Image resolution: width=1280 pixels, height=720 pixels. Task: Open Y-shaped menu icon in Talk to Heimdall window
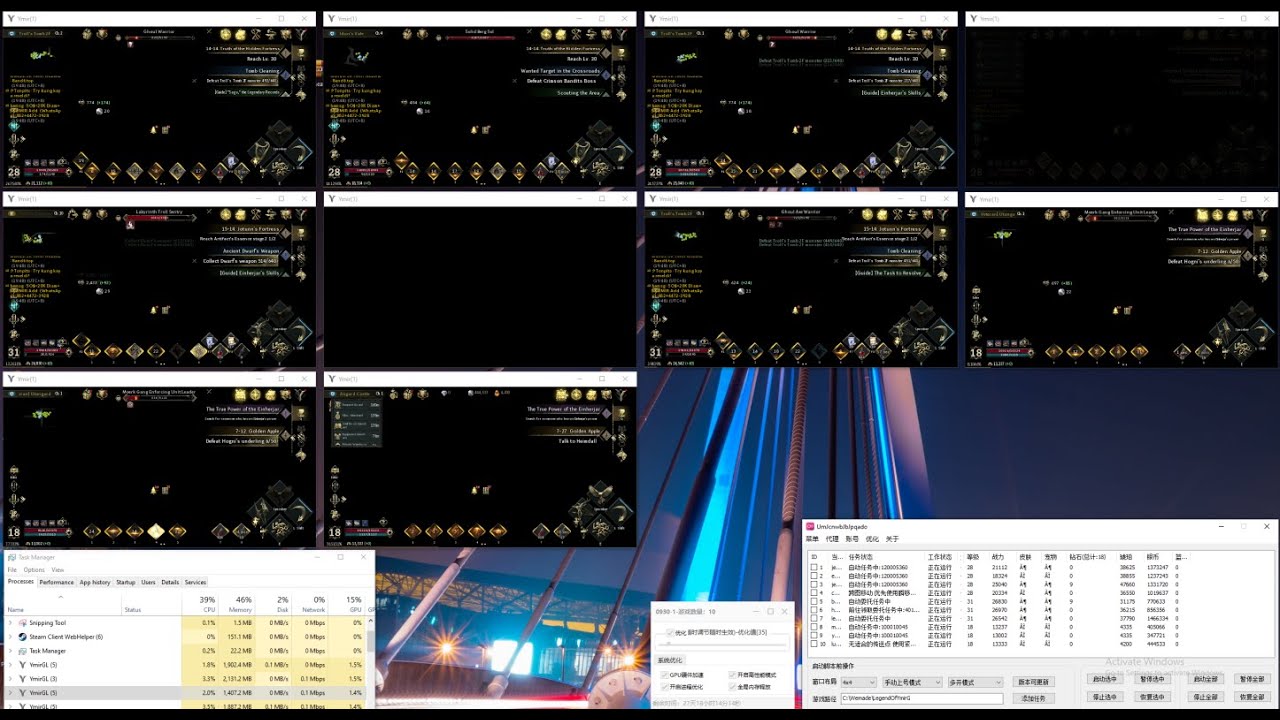pyautogui.click(x=621, y=394)
